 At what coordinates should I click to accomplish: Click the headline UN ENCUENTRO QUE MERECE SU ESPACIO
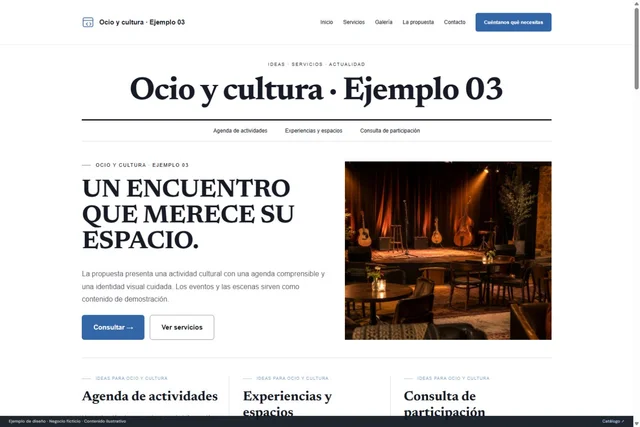point(188,214)
